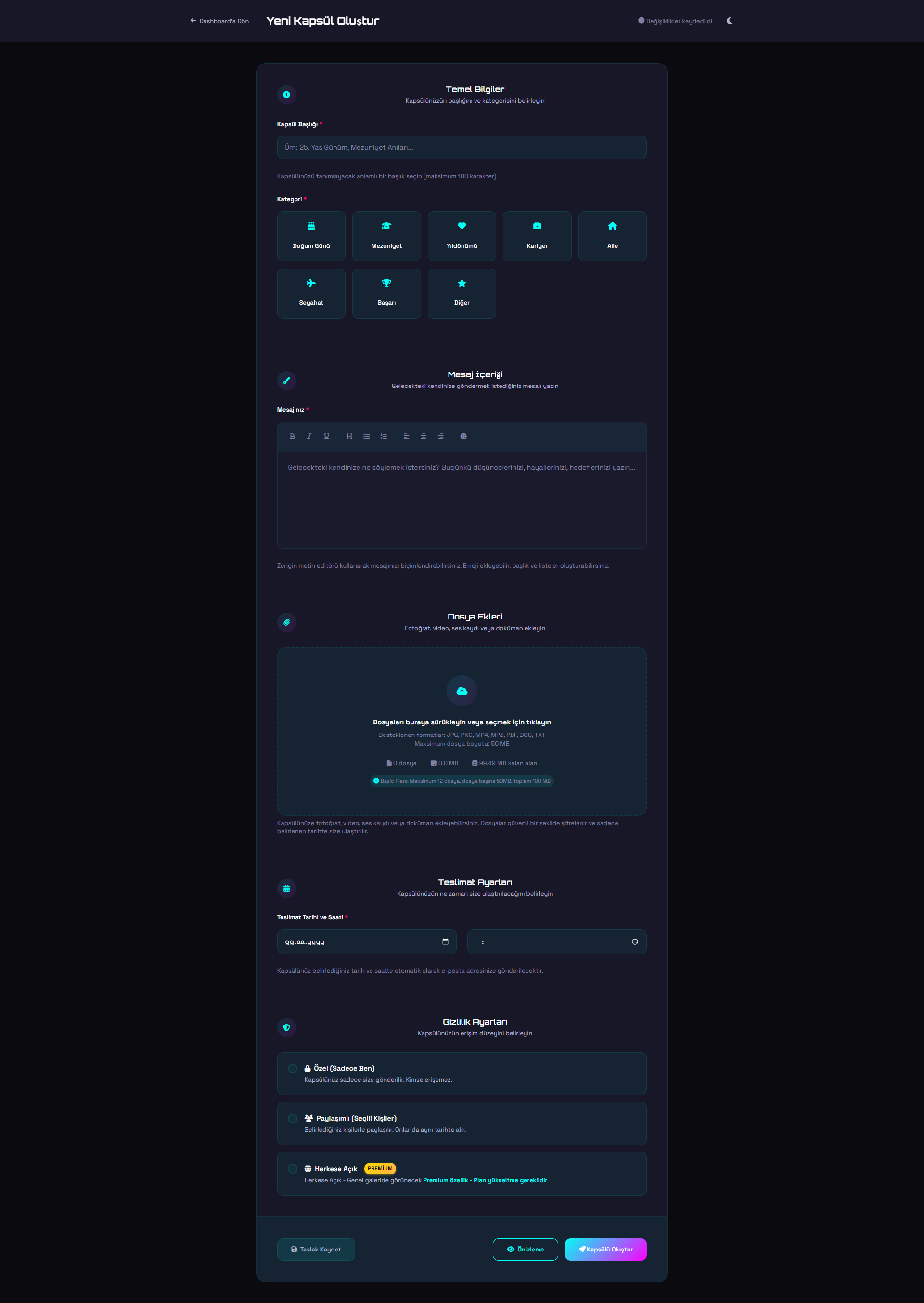Choose the Doğum Günü category card

click(x=311, y=236)
